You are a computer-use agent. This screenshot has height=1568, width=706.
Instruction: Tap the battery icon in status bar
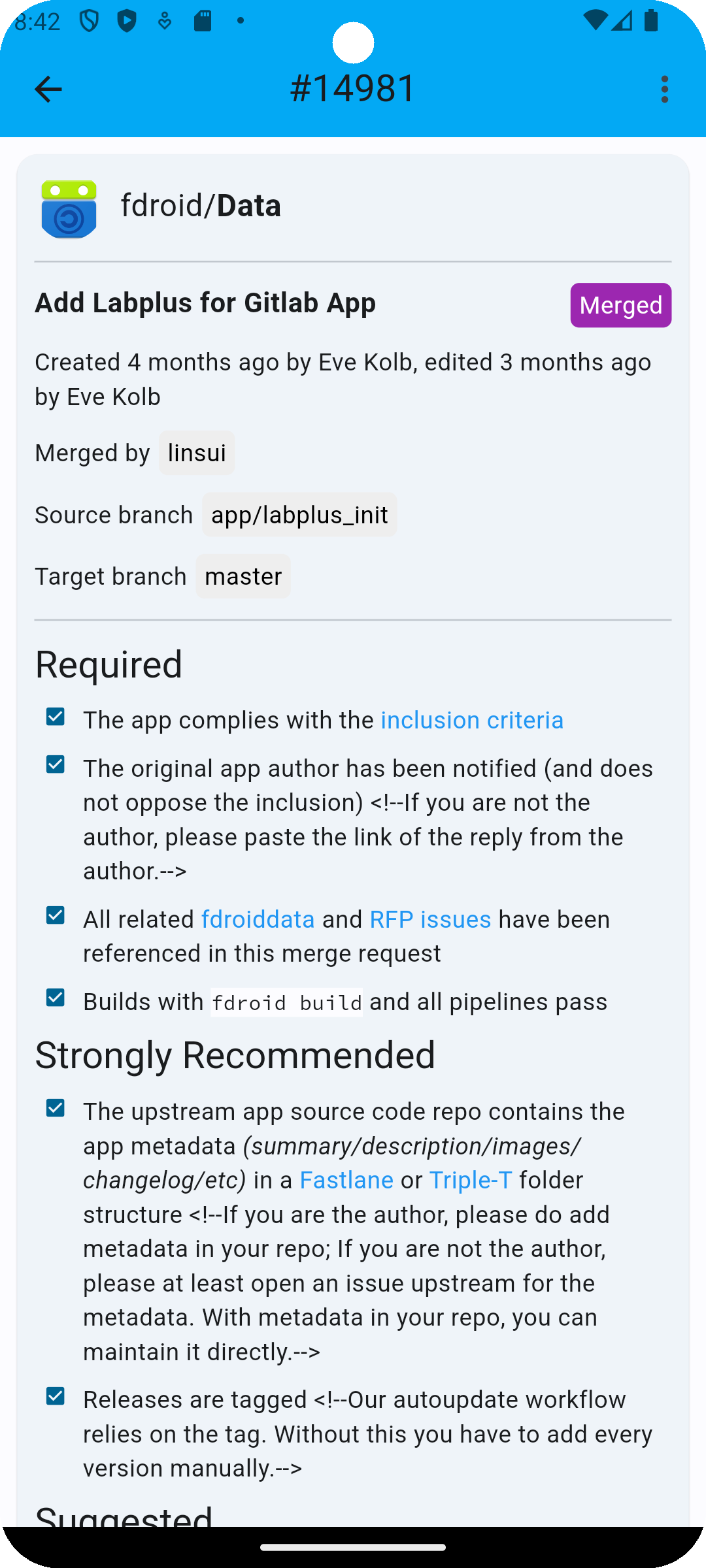pos(651,20)
